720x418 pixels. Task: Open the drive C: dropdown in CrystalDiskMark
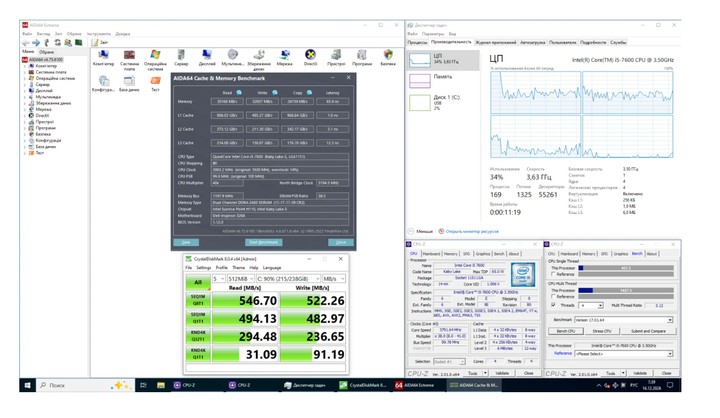(x=288, y=279)
